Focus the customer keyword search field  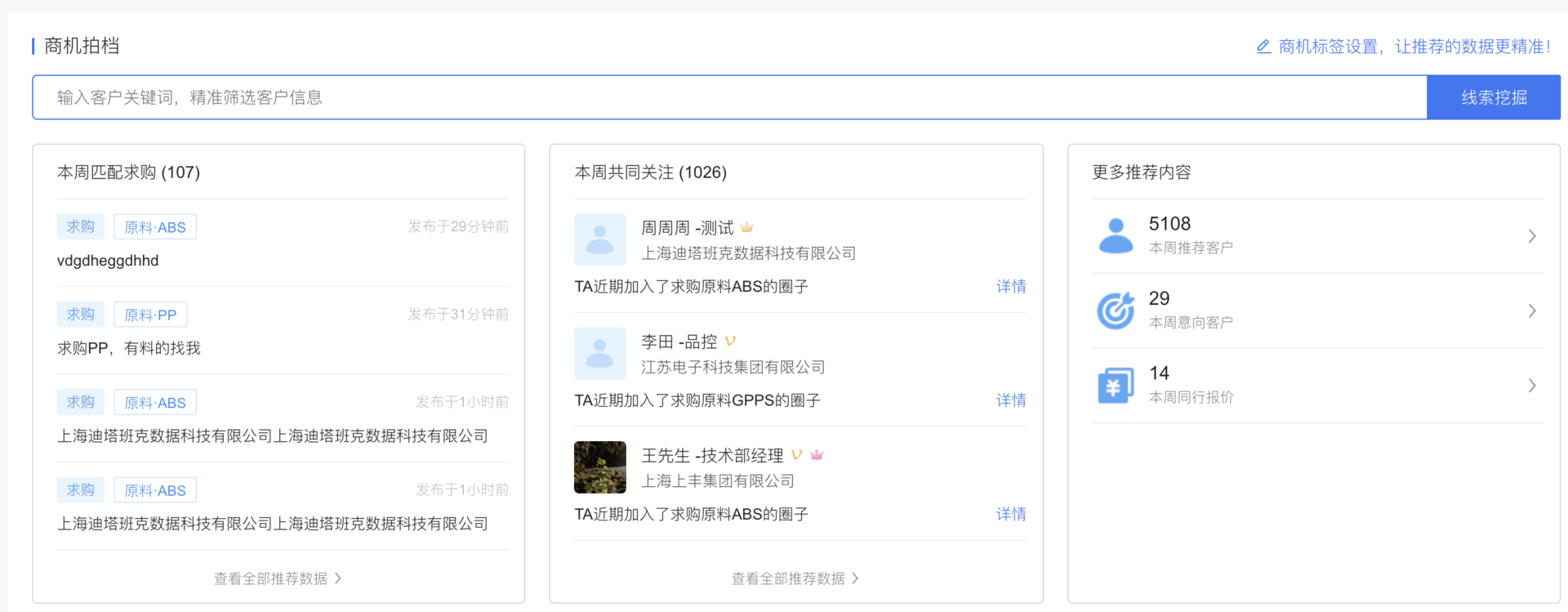point(727,97)
